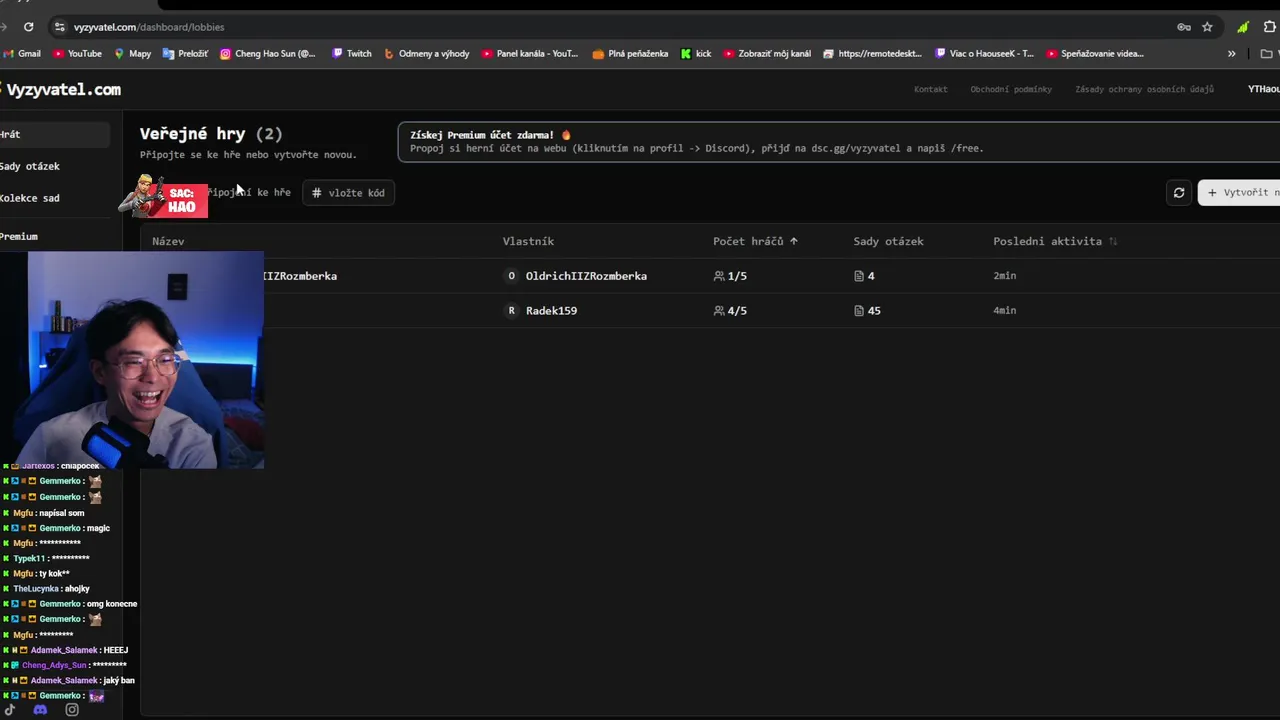
Task: Open the Cheng Hao Sun Instagram bookmark
Action: click(x=268, y=54)
